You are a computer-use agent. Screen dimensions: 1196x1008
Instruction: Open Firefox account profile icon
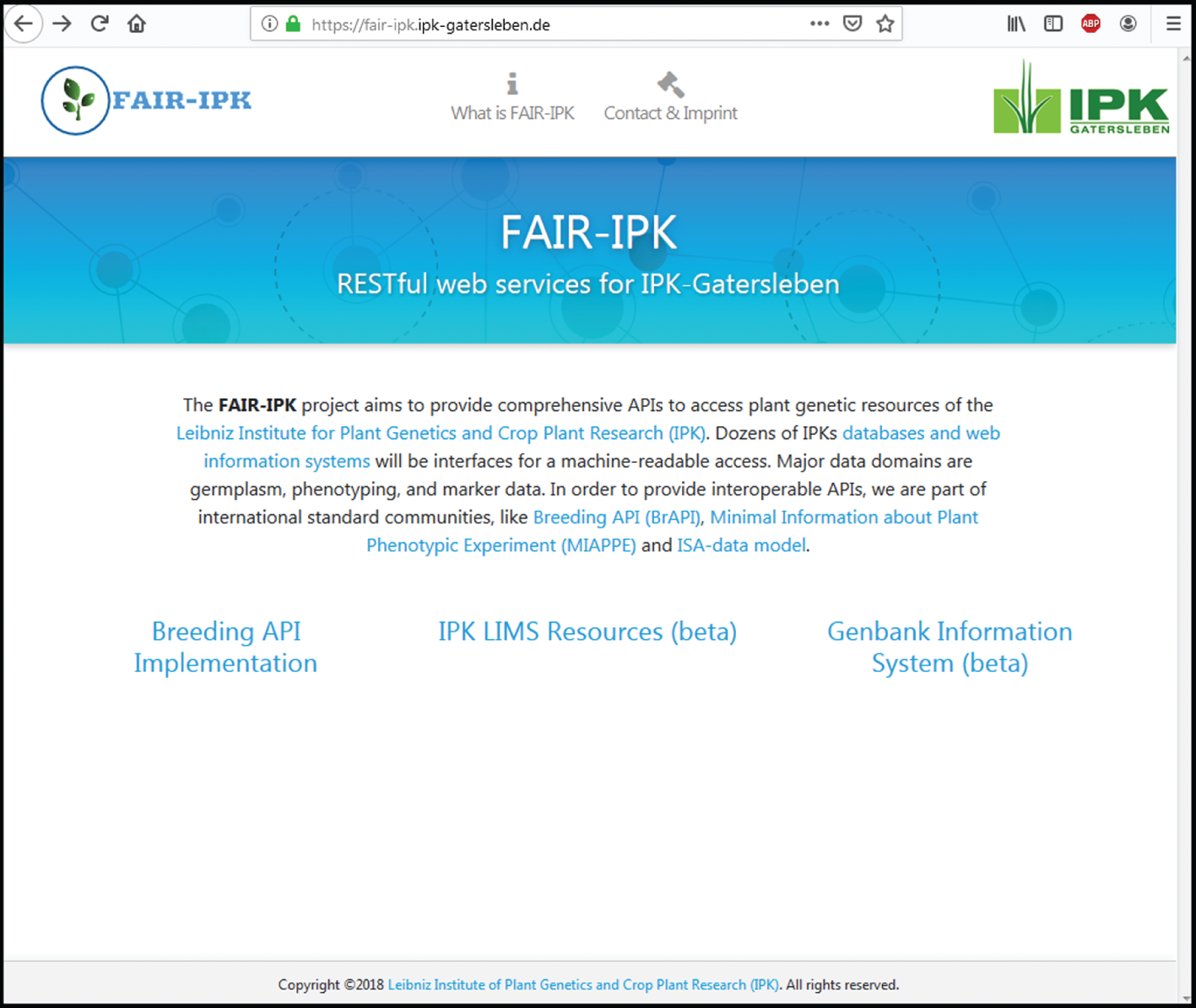pyautogui.click(x=1128, y=24)
